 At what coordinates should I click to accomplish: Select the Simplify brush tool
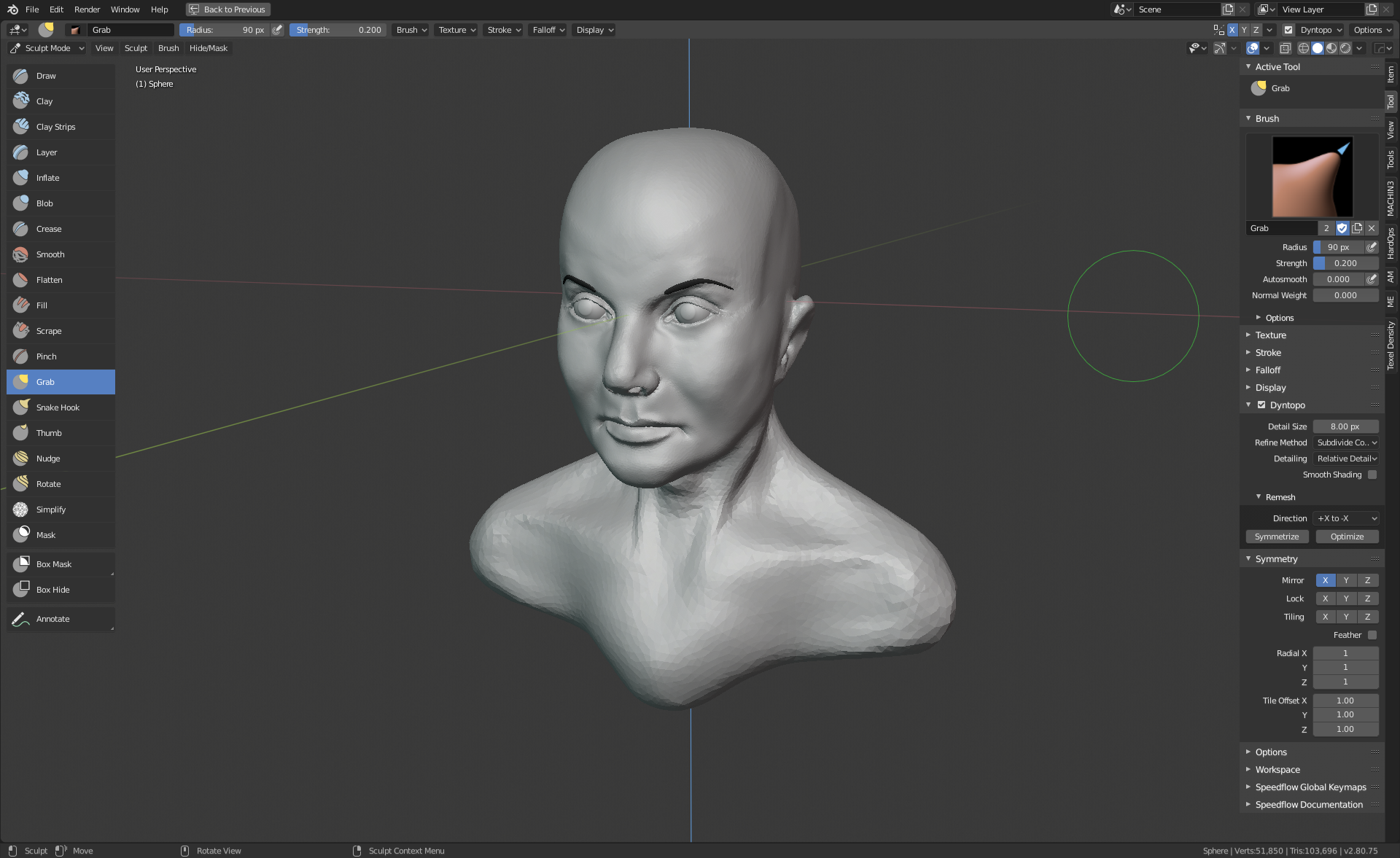point(51,510)
